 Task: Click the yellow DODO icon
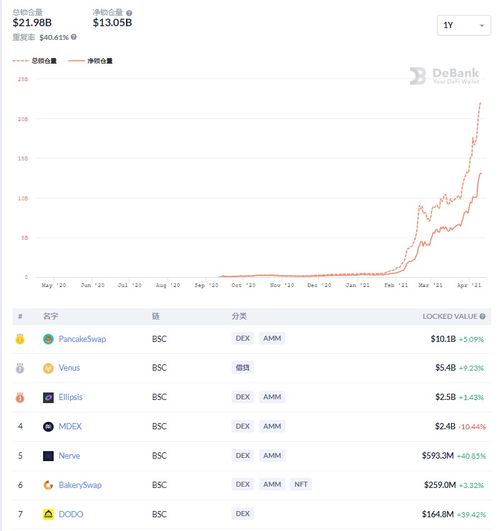tap(48, 514)
